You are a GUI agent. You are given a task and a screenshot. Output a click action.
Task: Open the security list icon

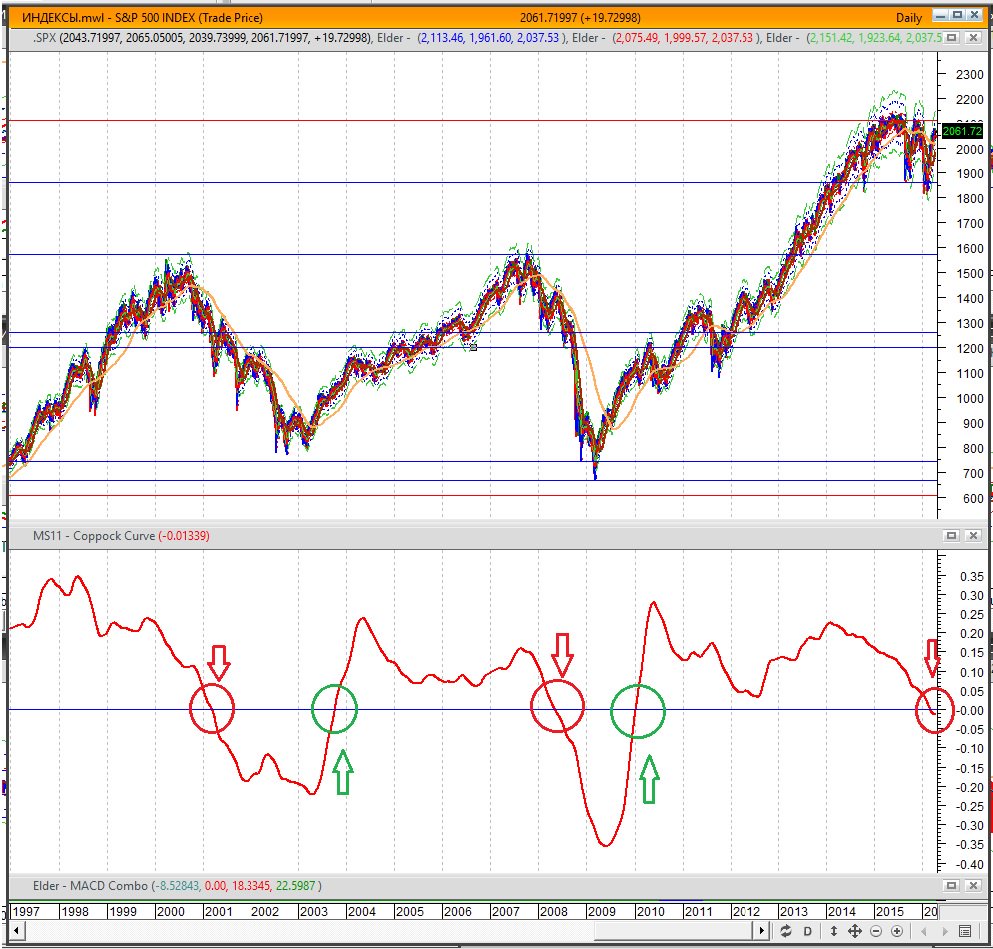click(965, 931)
